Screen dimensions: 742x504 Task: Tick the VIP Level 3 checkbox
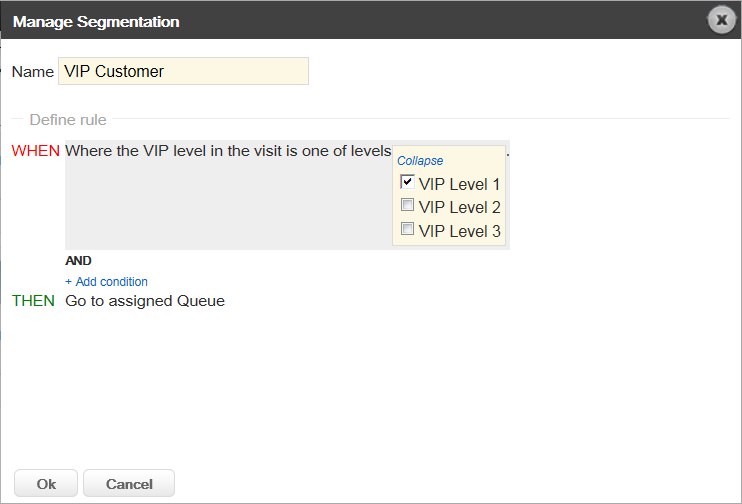coord(407,229)
